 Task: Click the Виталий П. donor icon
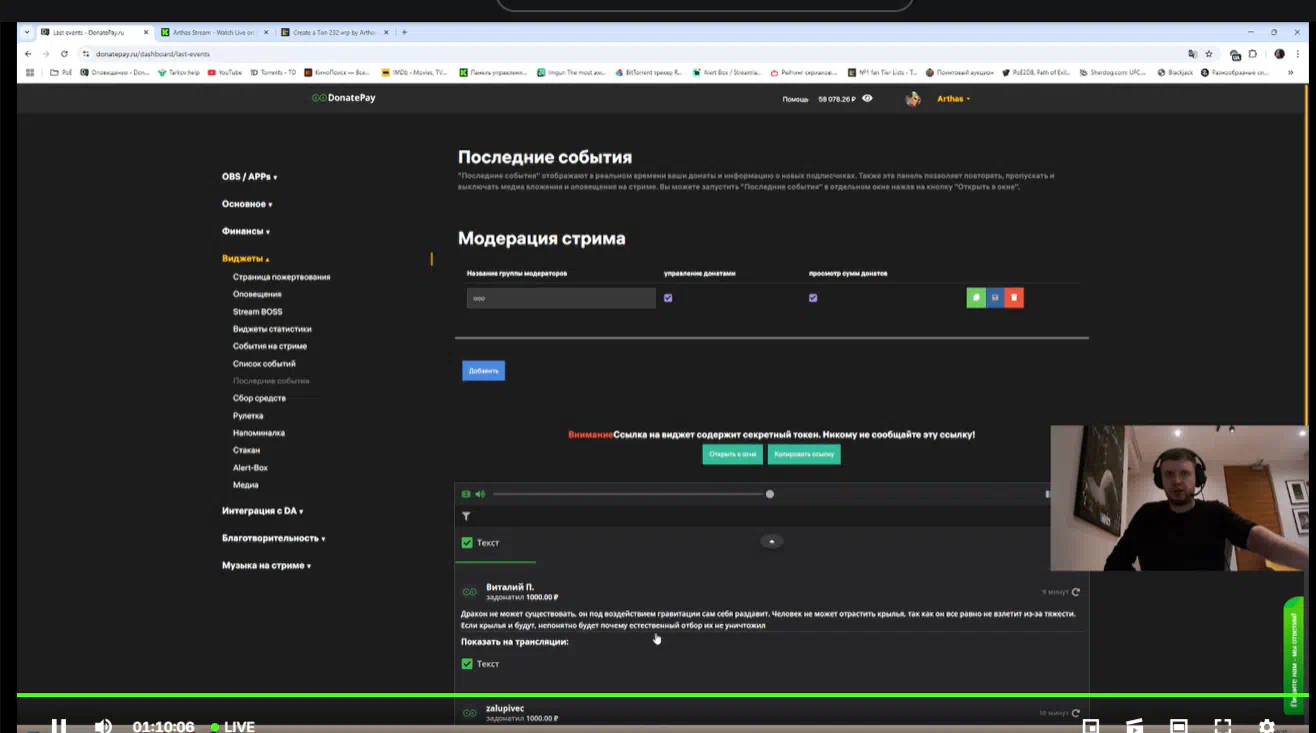coord(469,592)
